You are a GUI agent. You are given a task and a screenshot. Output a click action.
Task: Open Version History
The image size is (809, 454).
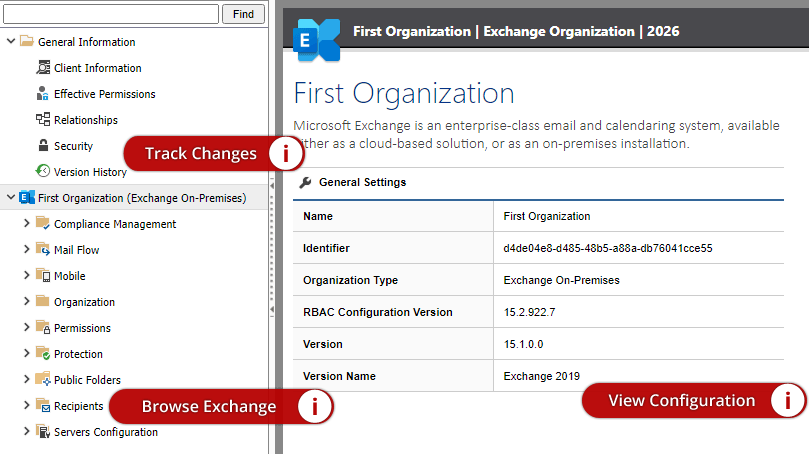click(x=90, y=172)
